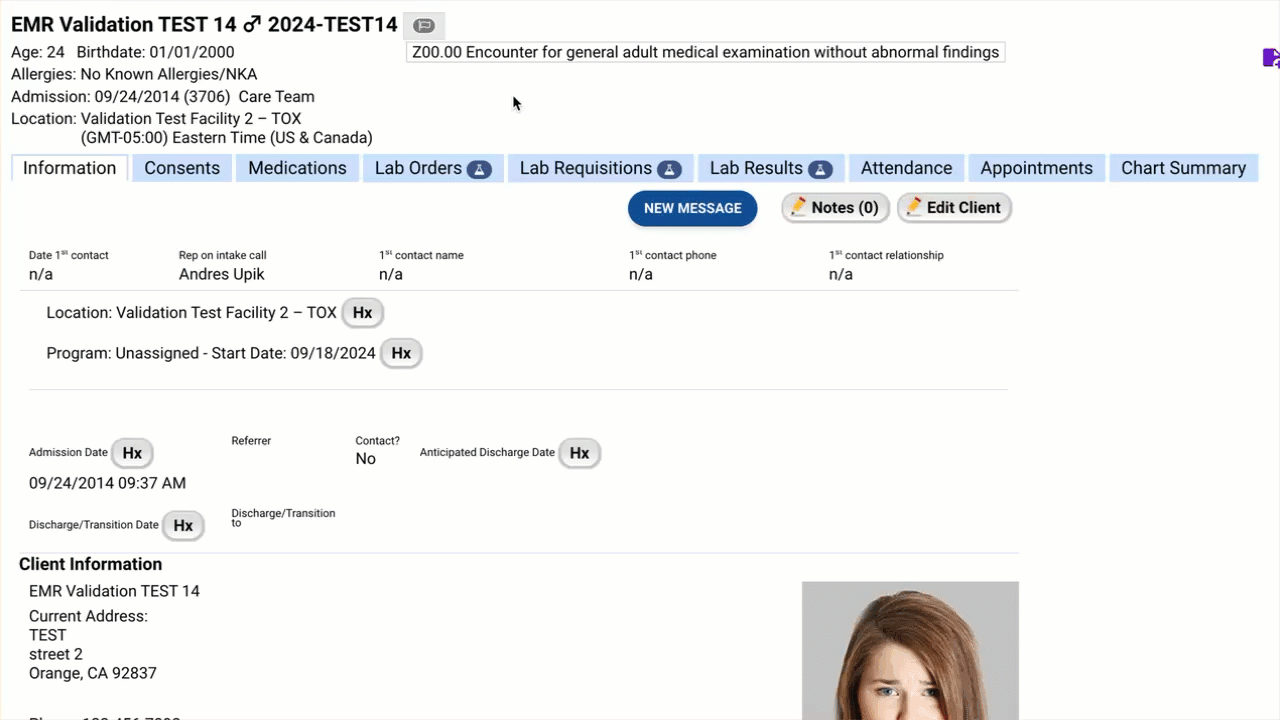
Task: Open the Attendance tab
Action: coord(906,168)
